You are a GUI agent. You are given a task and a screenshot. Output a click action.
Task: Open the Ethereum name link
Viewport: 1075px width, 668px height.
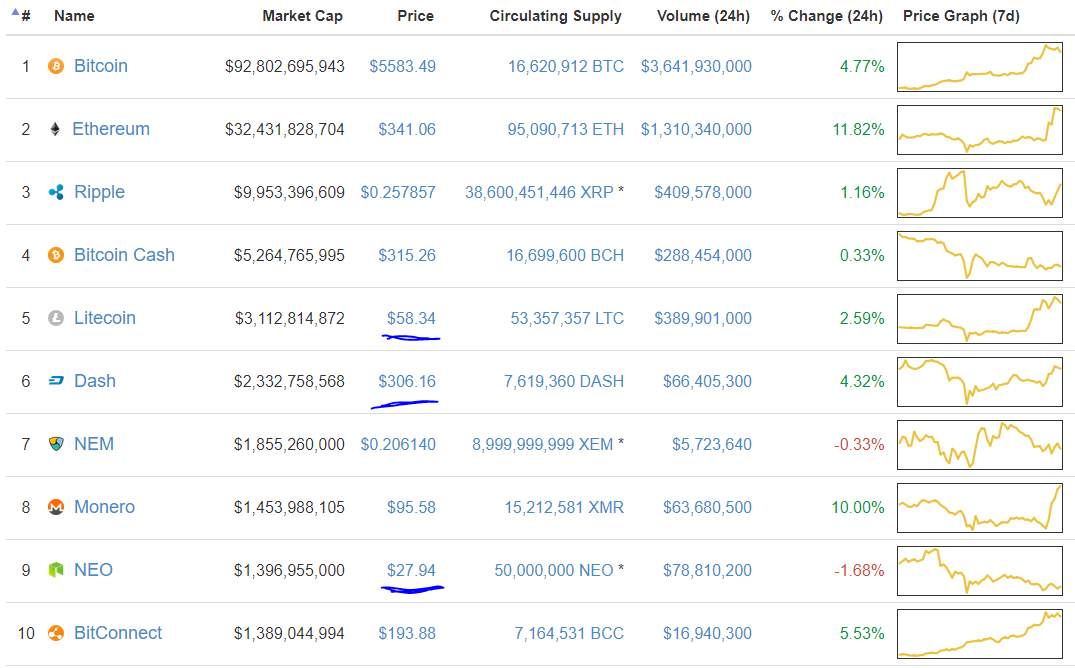click(x=111, y=129)
